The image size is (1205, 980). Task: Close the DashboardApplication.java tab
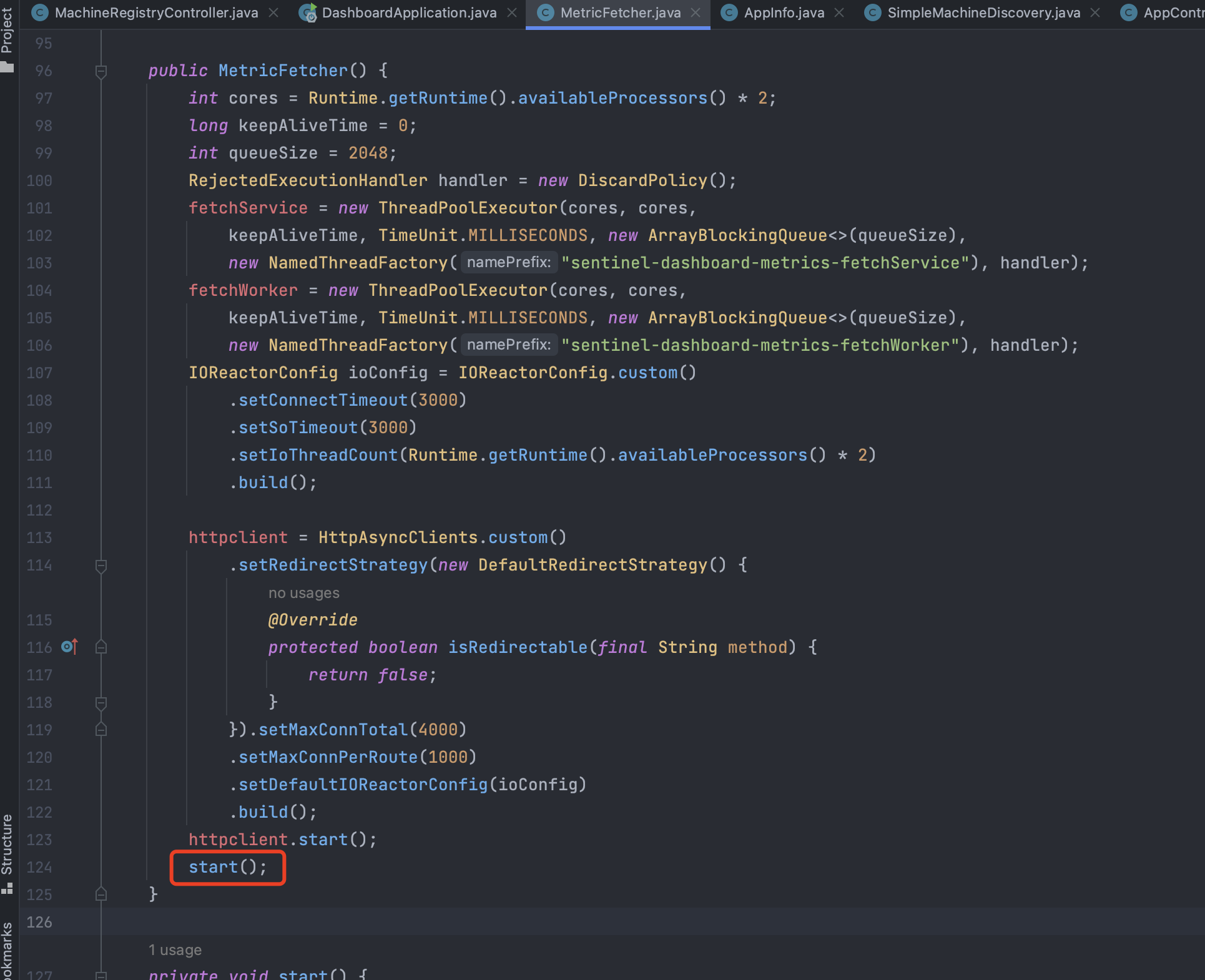click(x=512, y=12)
